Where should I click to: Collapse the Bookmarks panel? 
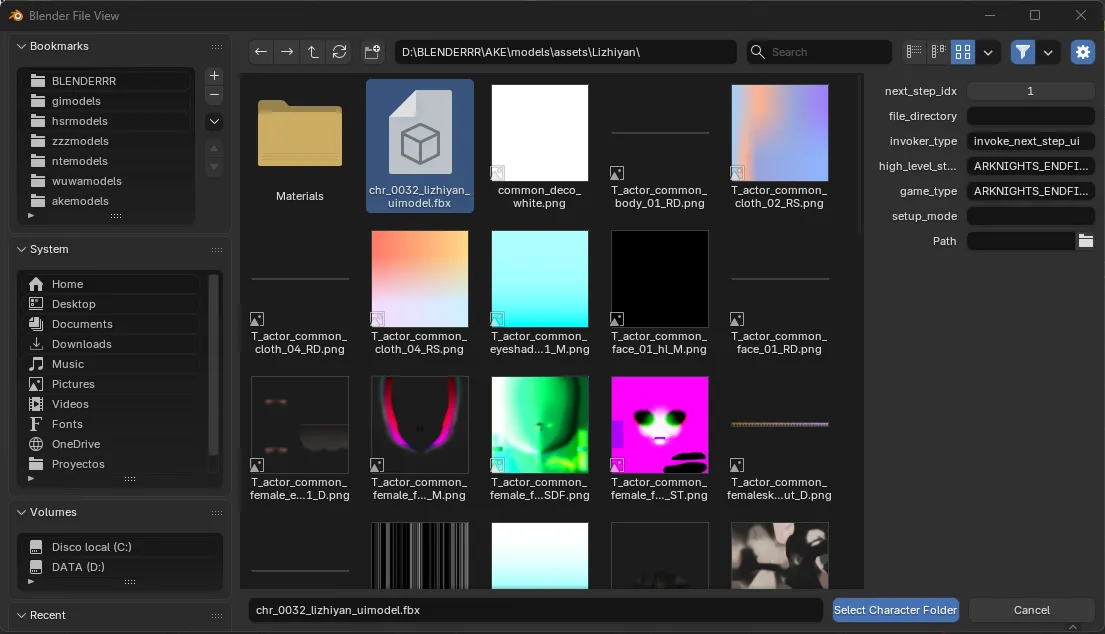[x=21, y=46]
